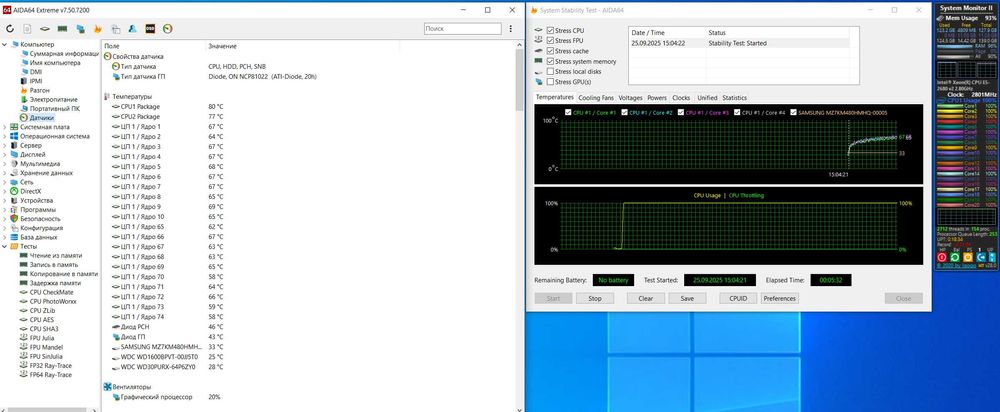Screen dimensions: 1000x412
Task: Uncheck the Stress FPU checkbox
Action: [x=550, y=41]
